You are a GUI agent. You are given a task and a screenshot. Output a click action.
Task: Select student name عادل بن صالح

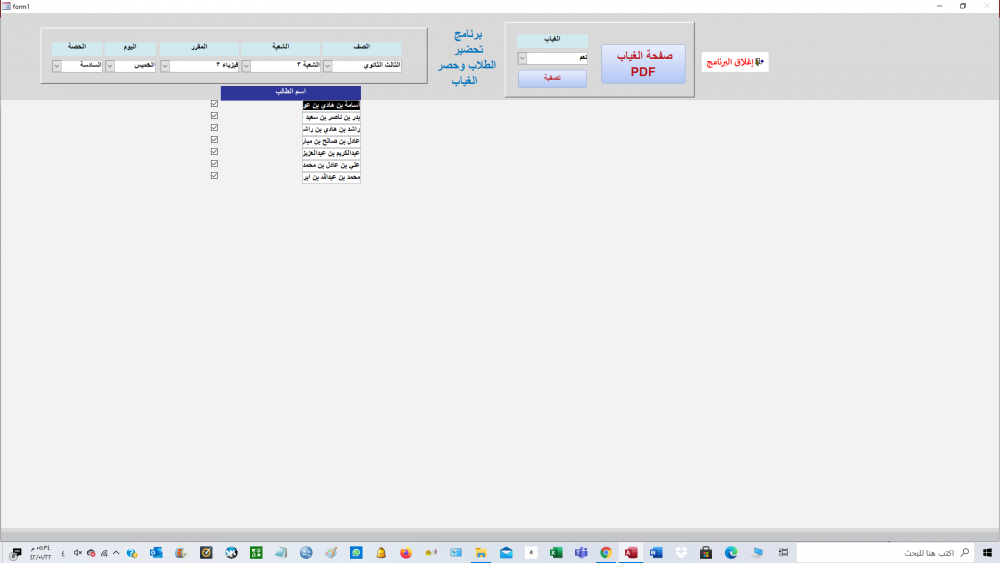point(332,141)
